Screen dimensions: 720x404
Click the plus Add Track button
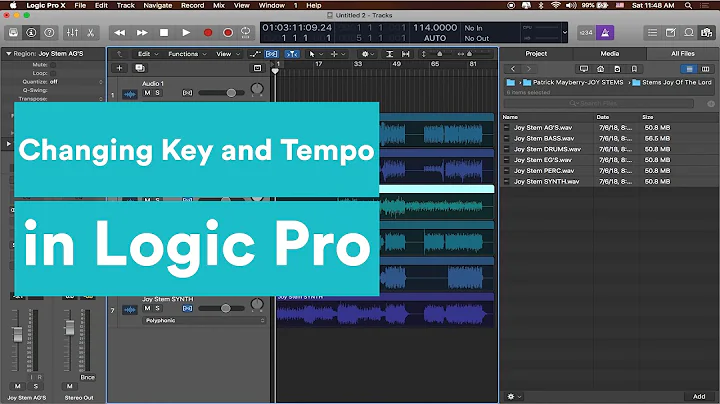point(119,68)
